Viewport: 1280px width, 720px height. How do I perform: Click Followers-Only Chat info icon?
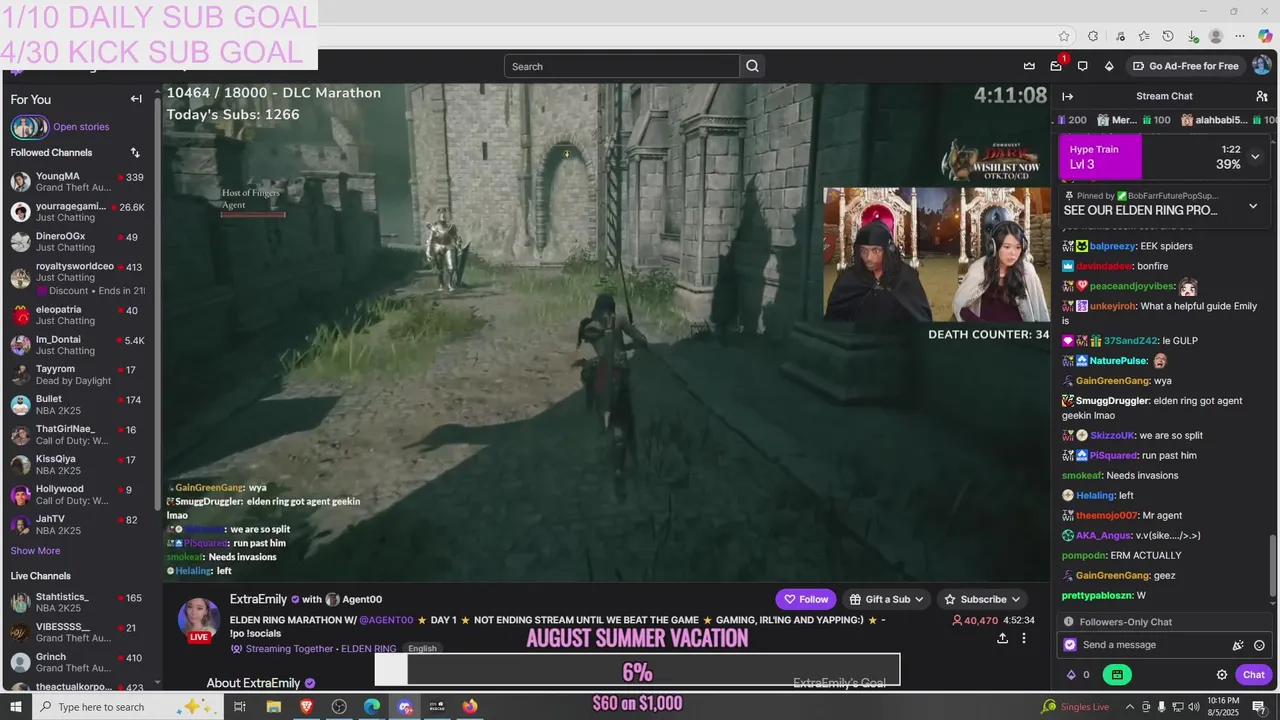[x=1069, y=622]
